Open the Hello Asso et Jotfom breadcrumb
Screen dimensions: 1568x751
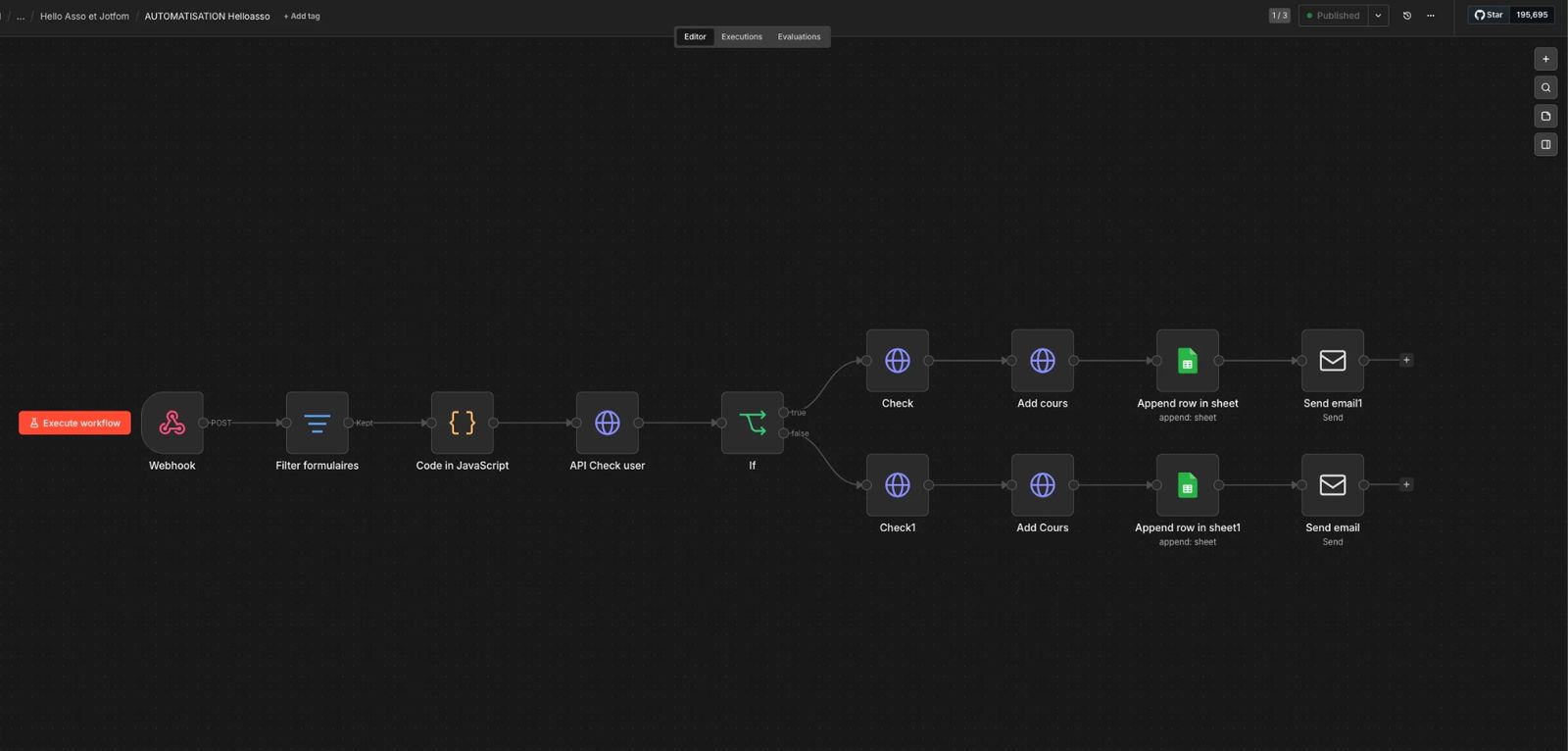click(84, 17)
